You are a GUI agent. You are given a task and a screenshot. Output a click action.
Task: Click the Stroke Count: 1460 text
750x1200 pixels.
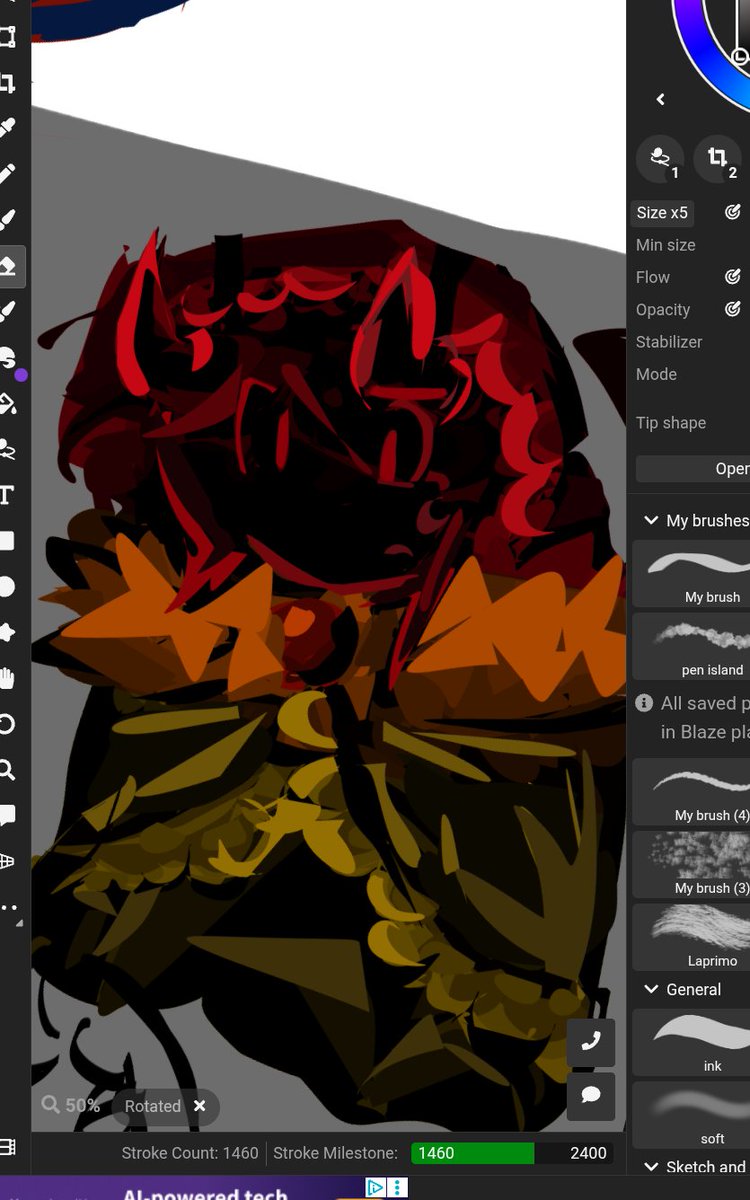(190, 1153)
